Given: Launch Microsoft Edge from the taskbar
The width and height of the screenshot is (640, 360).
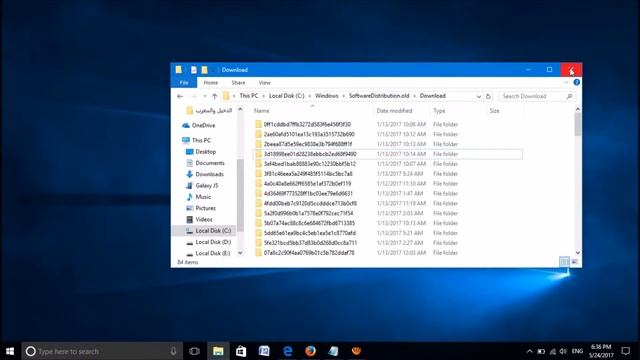Looking at the screenshot, I should 287,351.
